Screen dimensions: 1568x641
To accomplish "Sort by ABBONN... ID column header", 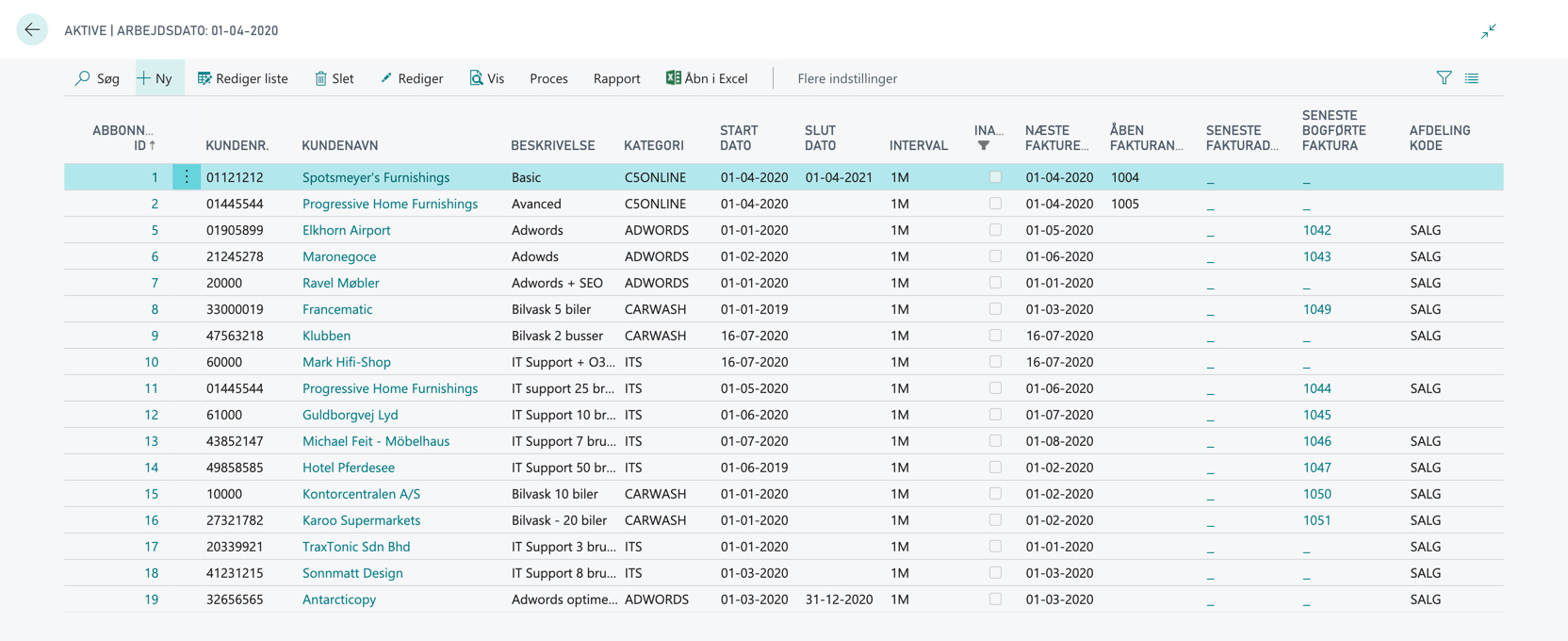I will click(123, 138).
